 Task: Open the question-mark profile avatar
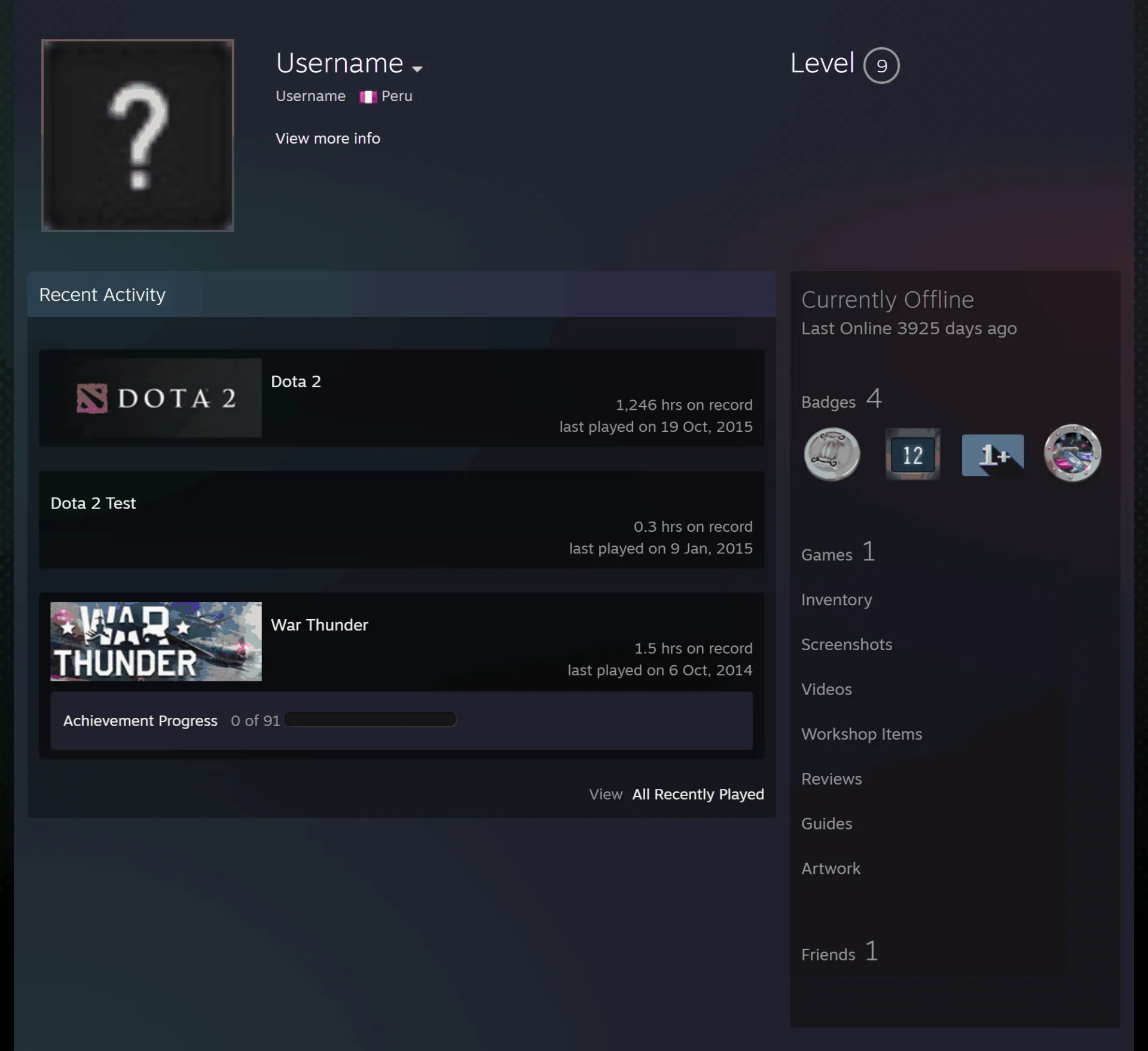pyautogui.click(x=138, y=135)
